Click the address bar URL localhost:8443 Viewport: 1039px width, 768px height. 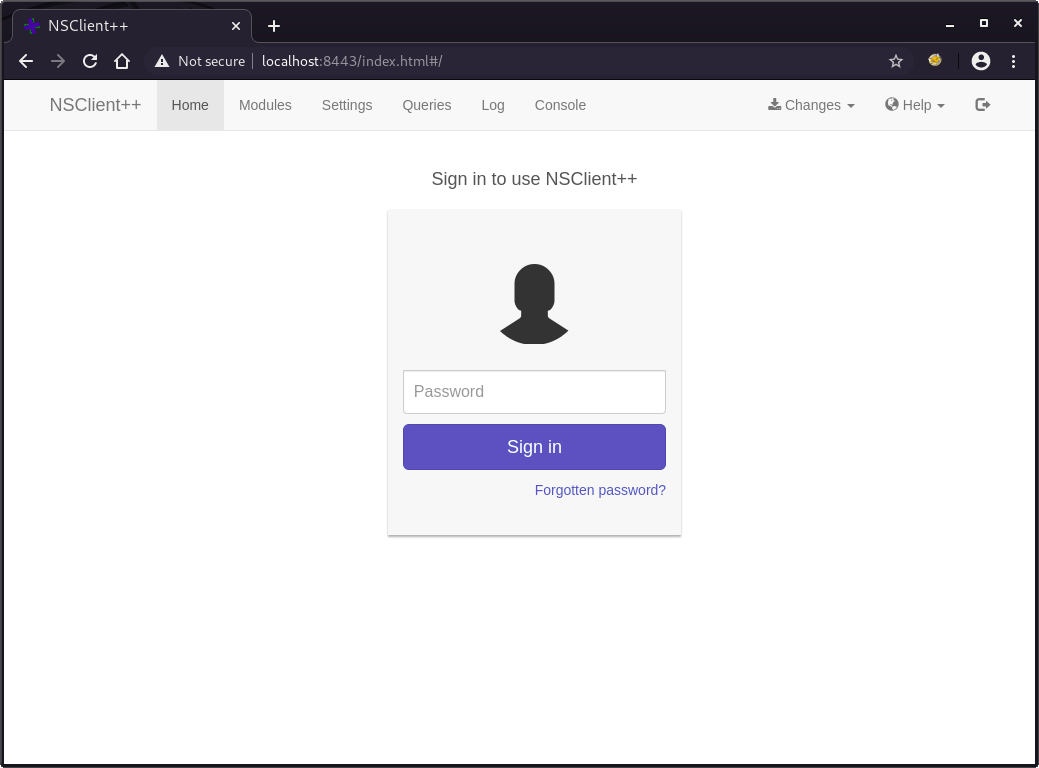click(352, 61)
